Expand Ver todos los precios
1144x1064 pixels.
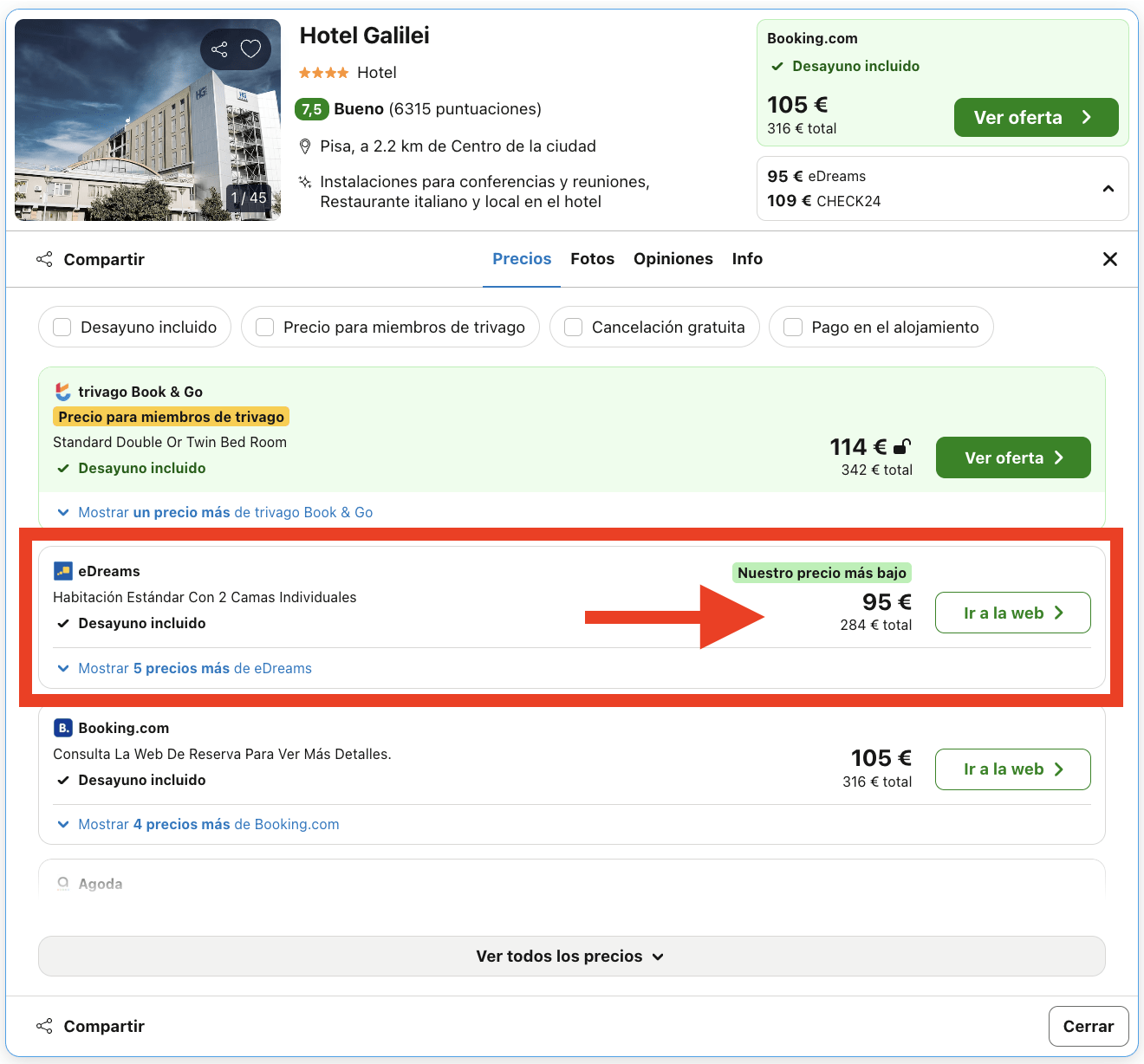(x=571, y=956)
